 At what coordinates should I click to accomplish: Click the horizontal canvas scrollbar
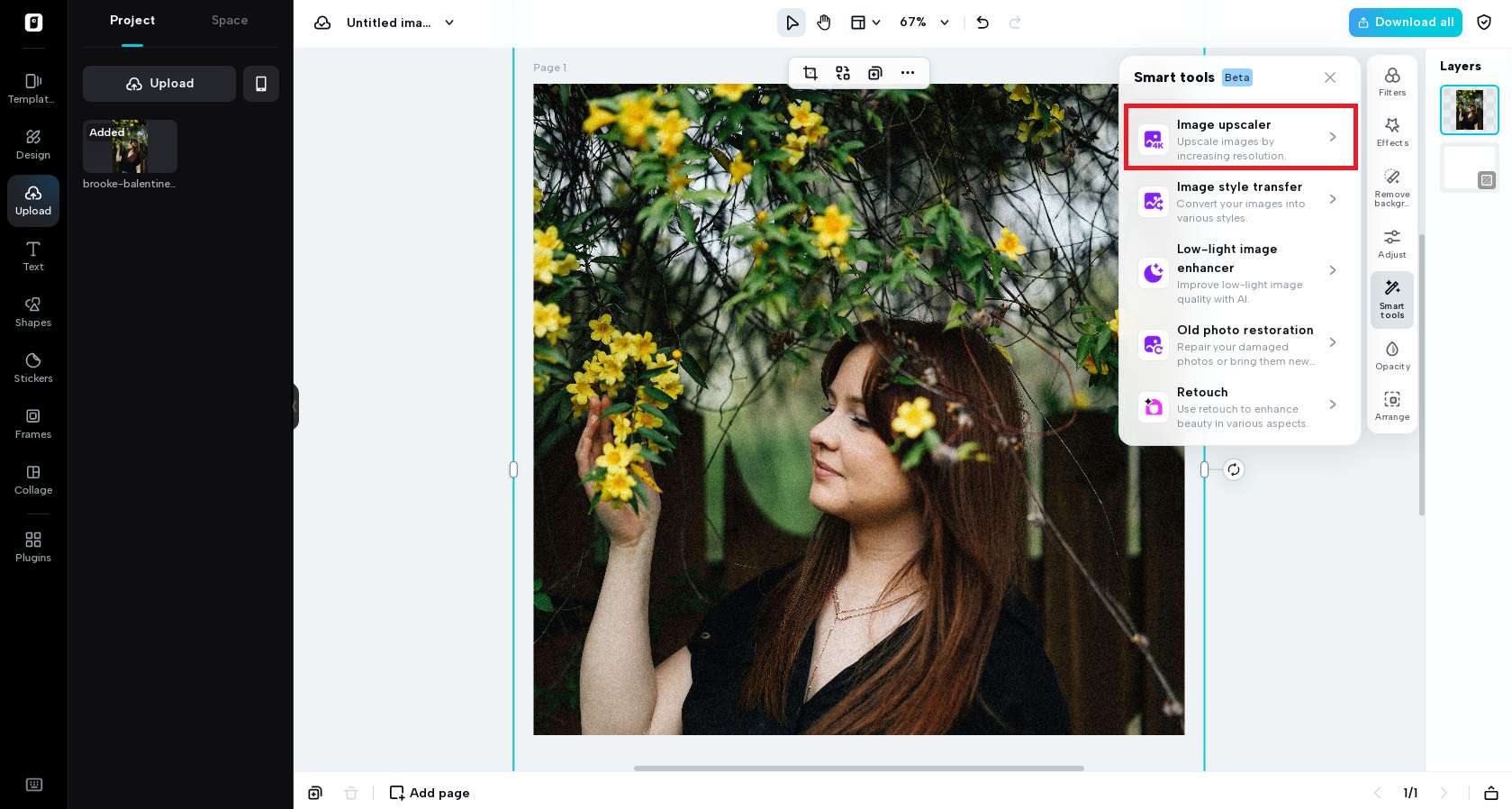tap(859, 768)
